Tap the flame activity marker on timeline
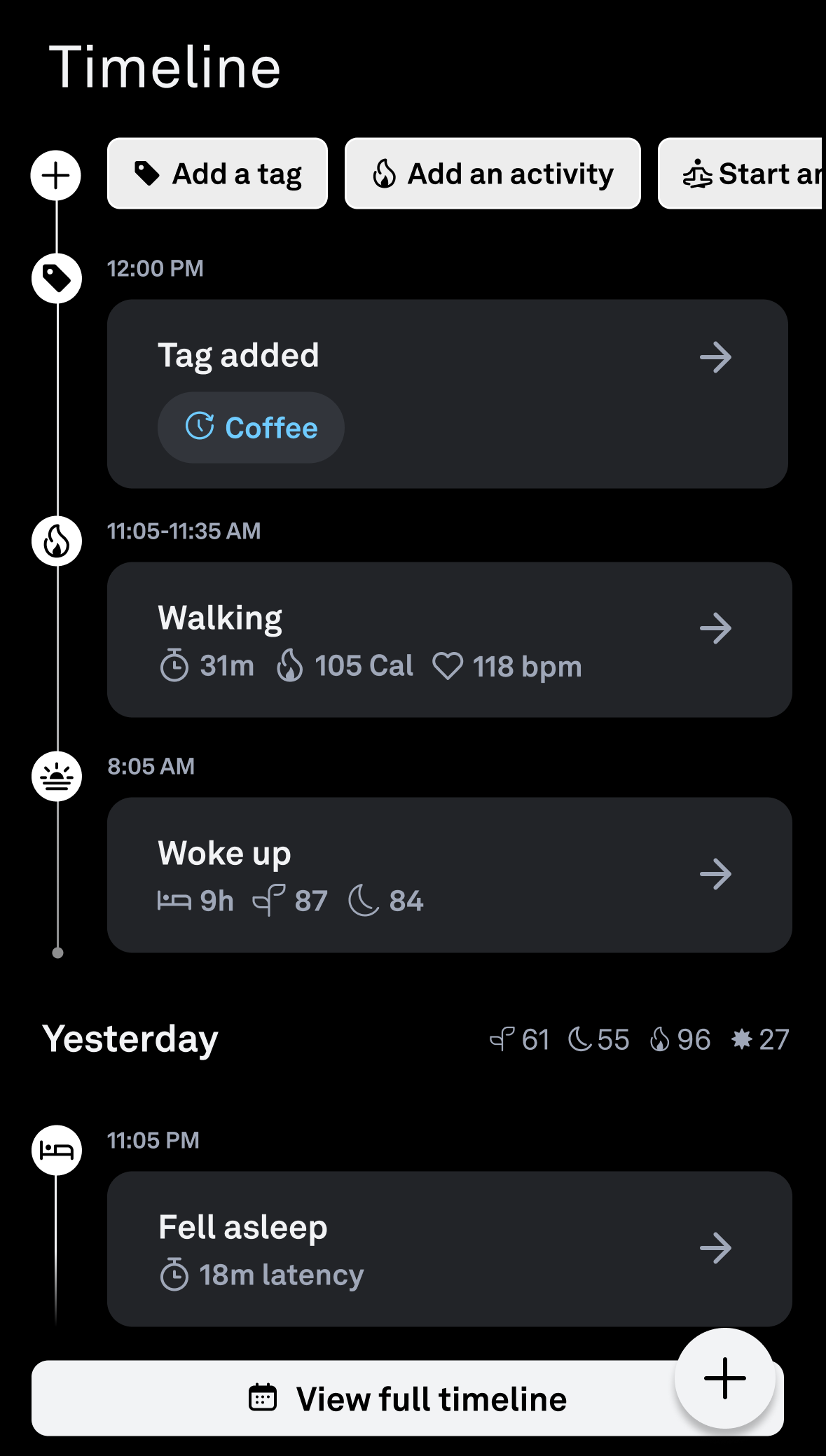This screenshot has width=826, height=1456. (x=57, y=541)
